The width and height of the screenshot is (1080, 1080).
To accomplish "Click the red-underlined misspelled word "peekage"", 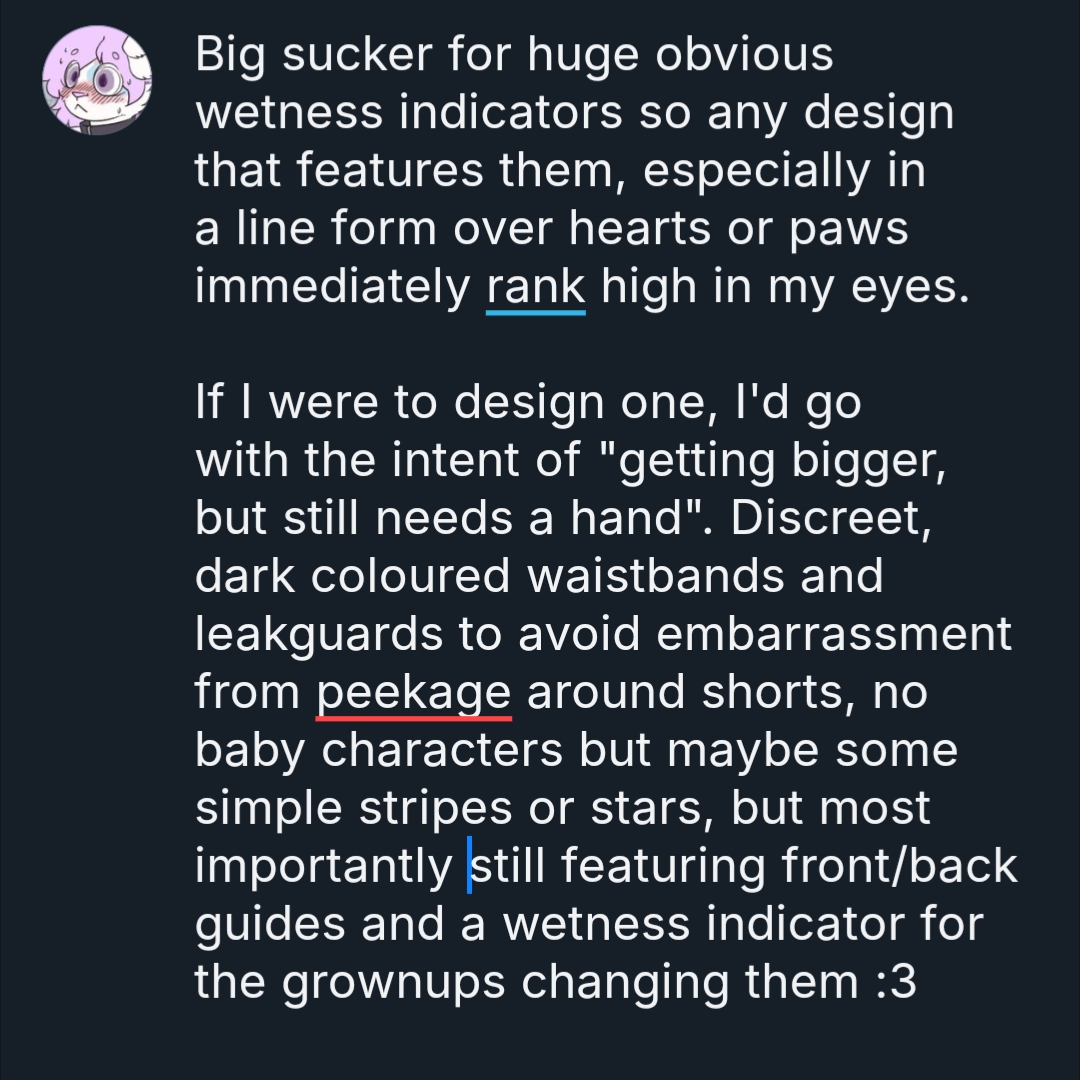I will click(x=414, y=692).
